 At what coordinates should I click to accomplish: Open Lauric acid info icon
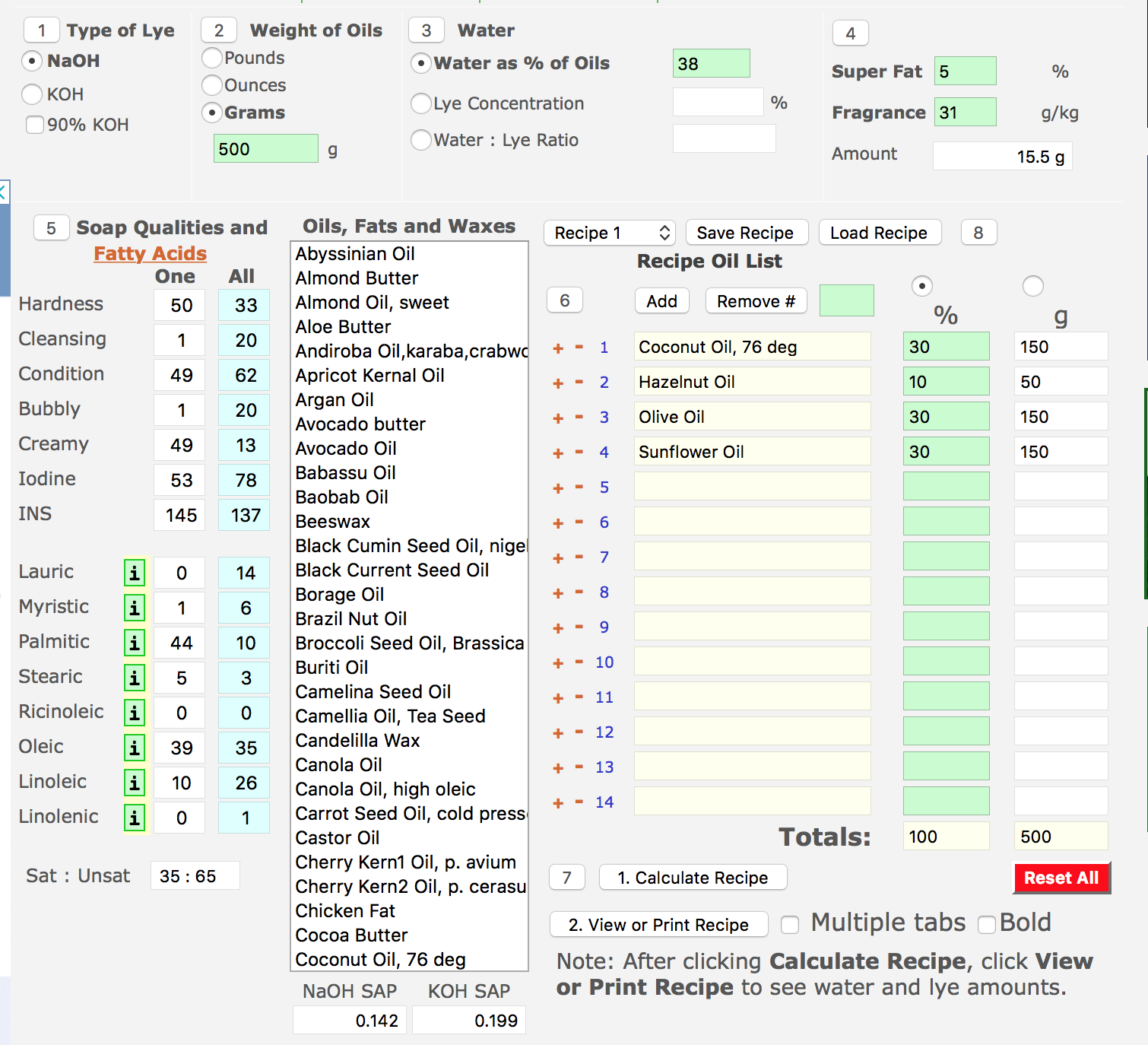pyautogui.click(x=135, y=573)
